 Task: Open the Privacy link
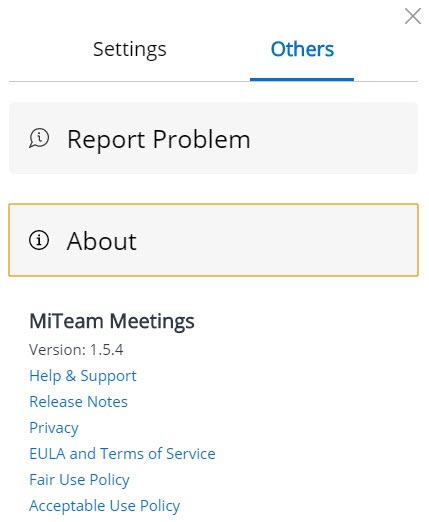coord(54,428)
